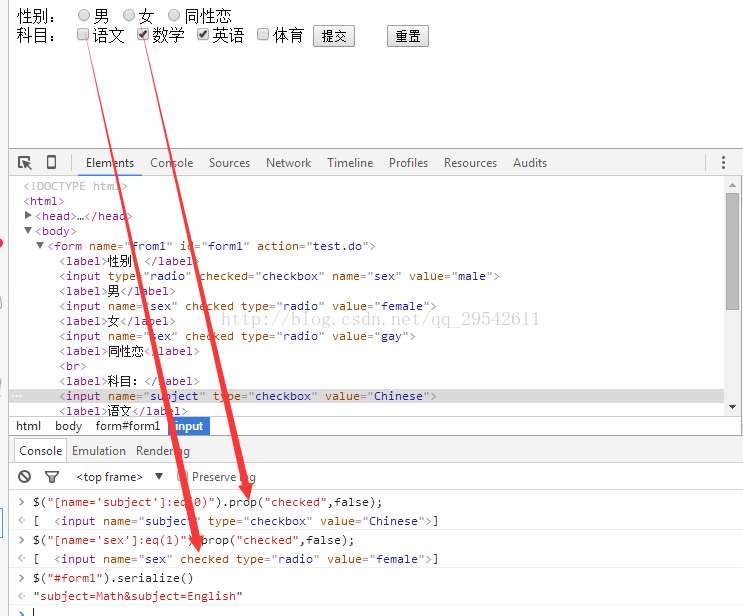The width and height of the screenshot is (743, 616).
Task: Click the Elements panel scrollbar thumb
Action: 733,251
